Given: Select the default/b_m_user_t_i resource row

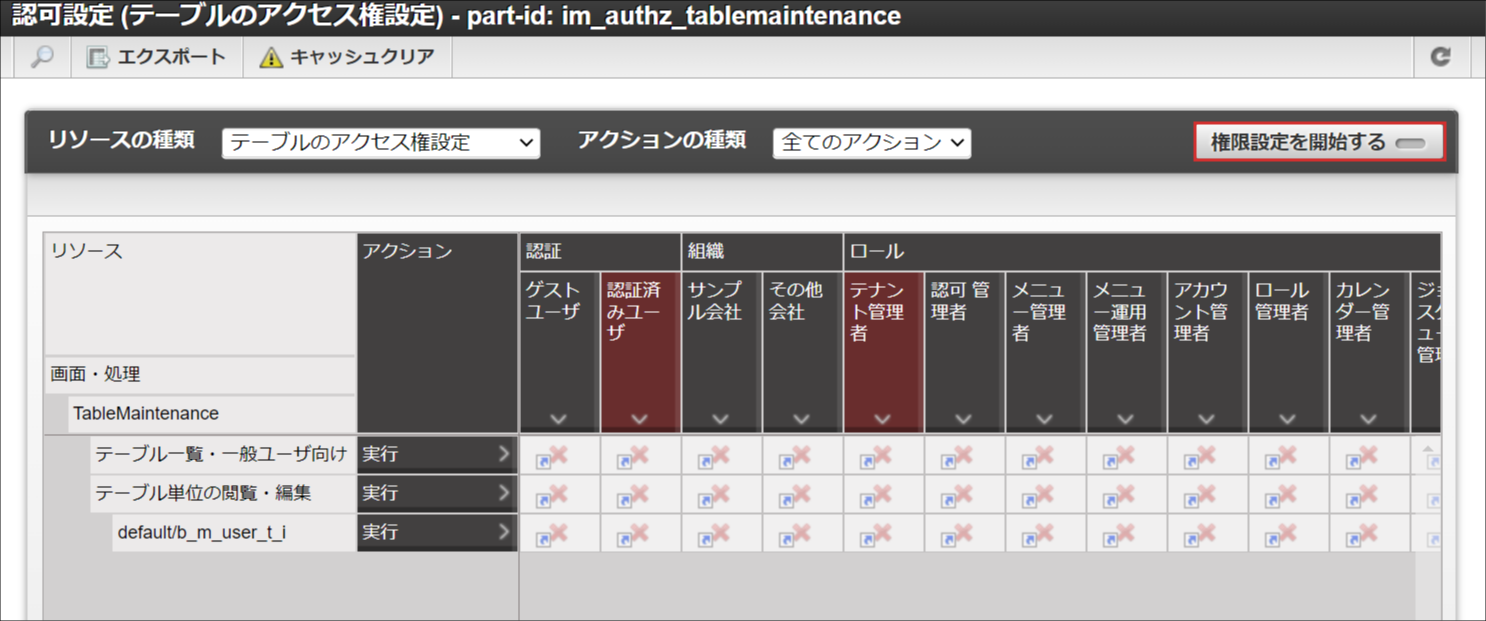Looking at the screenshot, I should 202,532.
